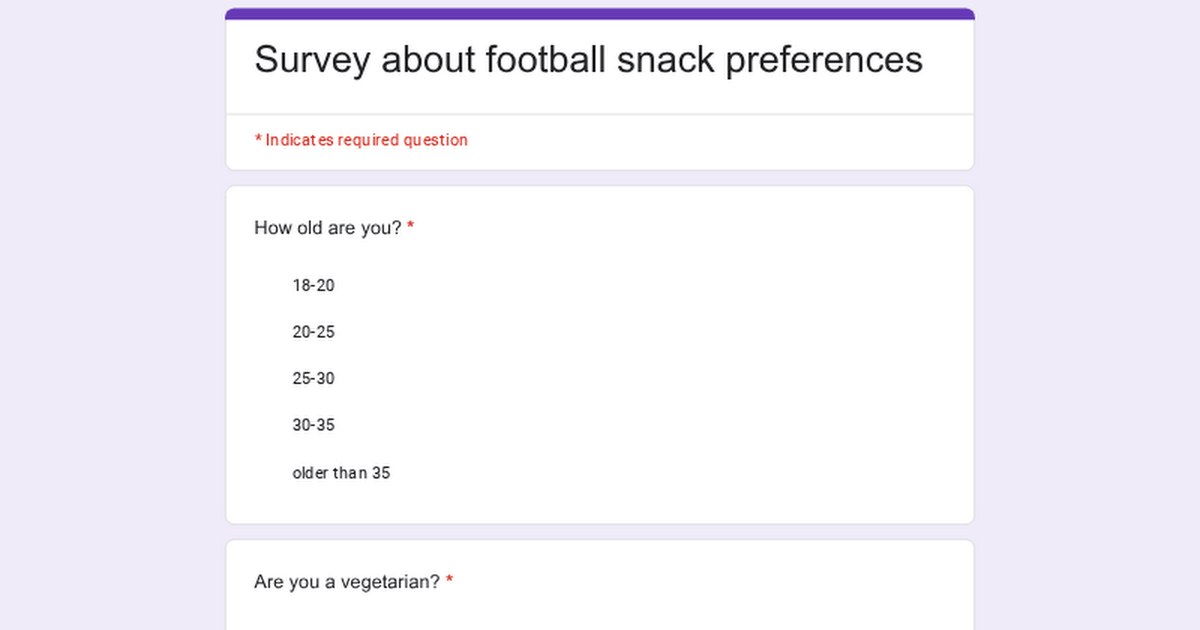Screen dimensions: 1200x630
Task: Click the red asterisk after the vegetarian question
Action: coord(449,581)
